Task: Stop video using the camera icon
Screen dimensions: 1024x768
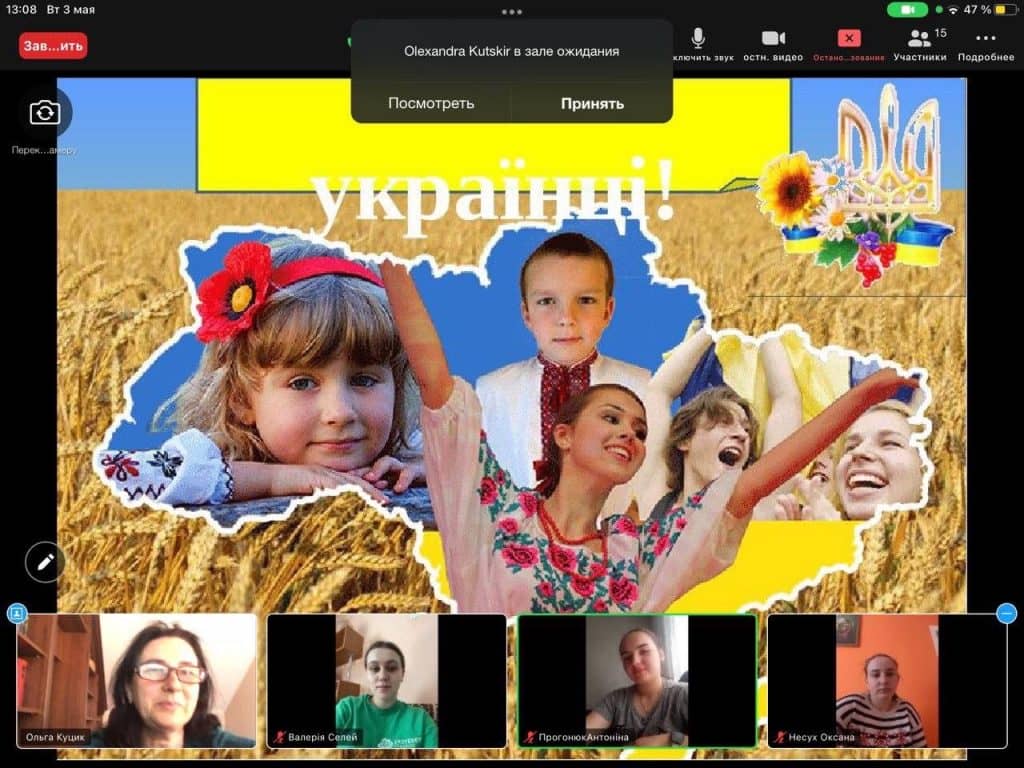Action: coord(773,39)
